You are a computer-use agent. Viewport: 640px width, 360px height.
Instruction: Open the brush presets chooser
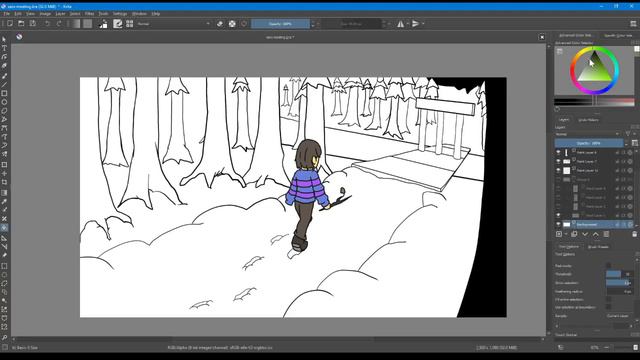click(x=129, y=24)
